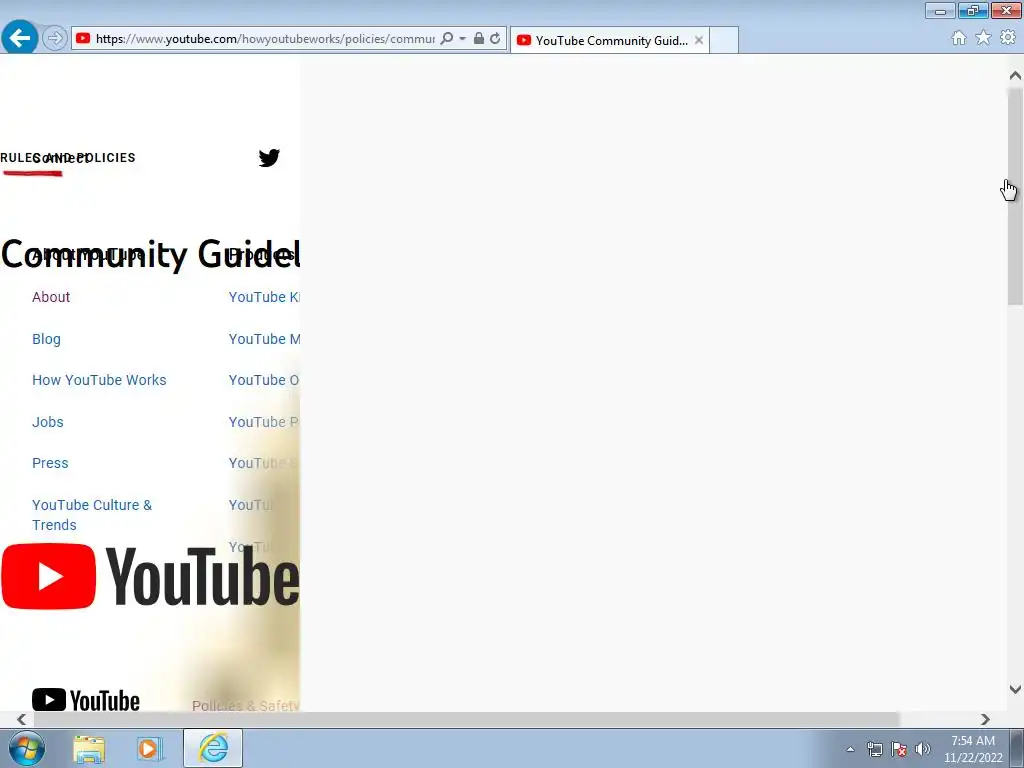This screenshot has height=768, width=1024.
Task: Click the Internet Explorer taskbar button
Action: pos(213,748)
